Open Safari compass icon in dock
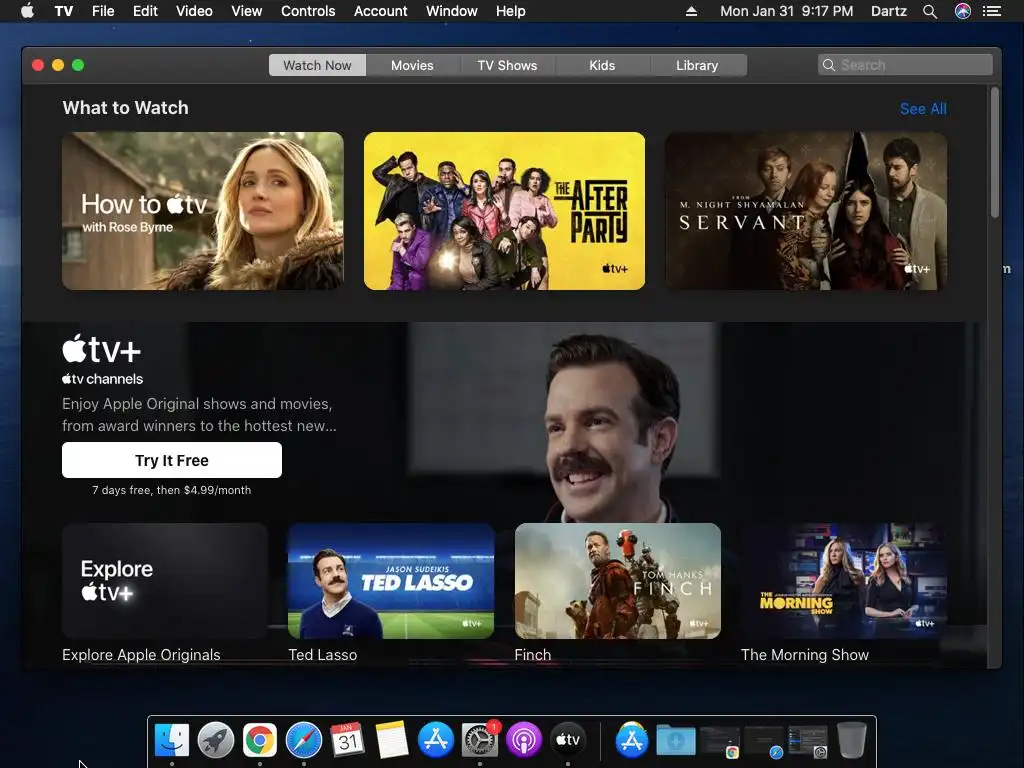This screenshot has width=1024, height=768. [304, 740]
